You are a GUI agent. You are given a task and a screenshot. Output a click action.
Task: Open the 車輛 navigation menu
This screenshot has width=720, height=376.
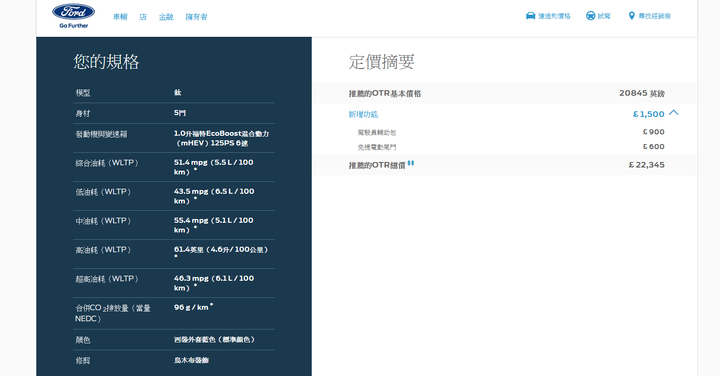[120, 17]
